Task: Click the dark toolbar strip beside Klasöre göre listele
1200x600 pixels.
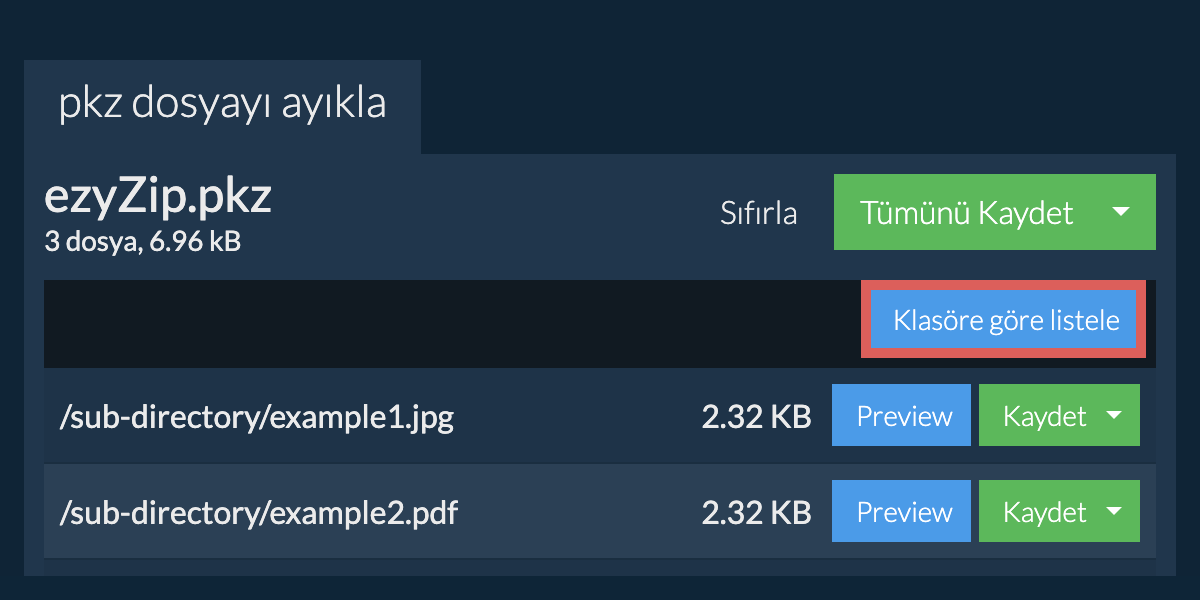Action: 452,323
